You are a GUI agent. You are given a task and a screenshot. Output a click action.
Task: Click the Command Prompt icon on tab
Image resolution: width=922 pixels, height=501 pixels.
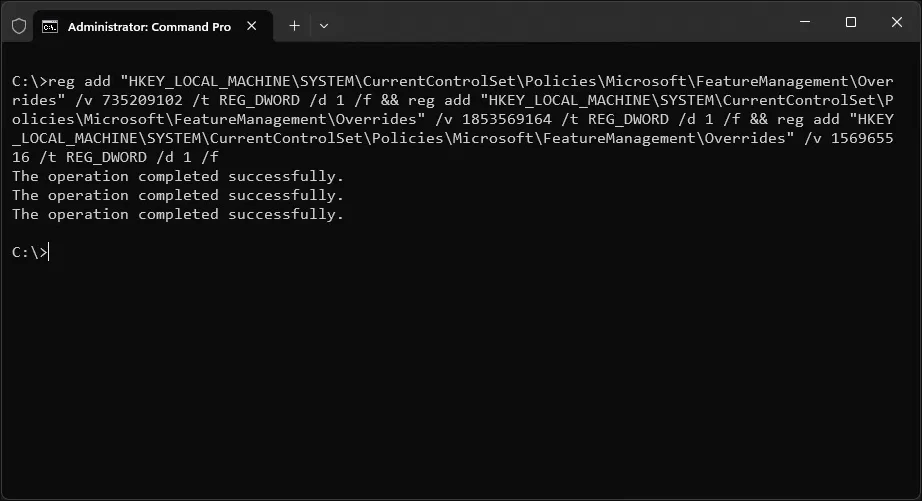tap(50, 26)
